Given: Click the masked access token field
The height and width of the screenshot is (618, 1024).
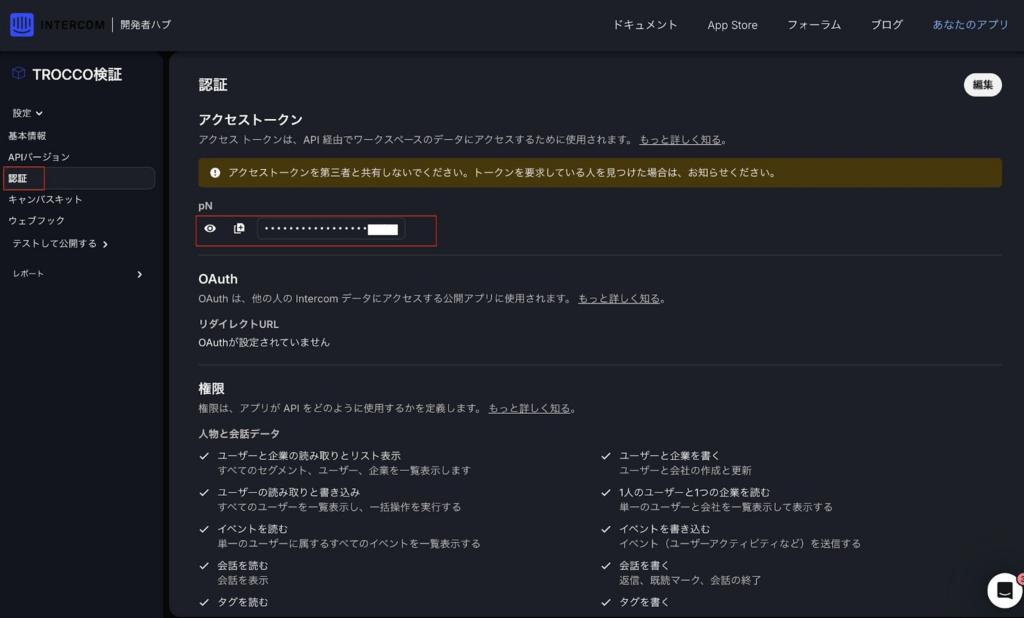Looking at the screenshot, I should (330, 229).
